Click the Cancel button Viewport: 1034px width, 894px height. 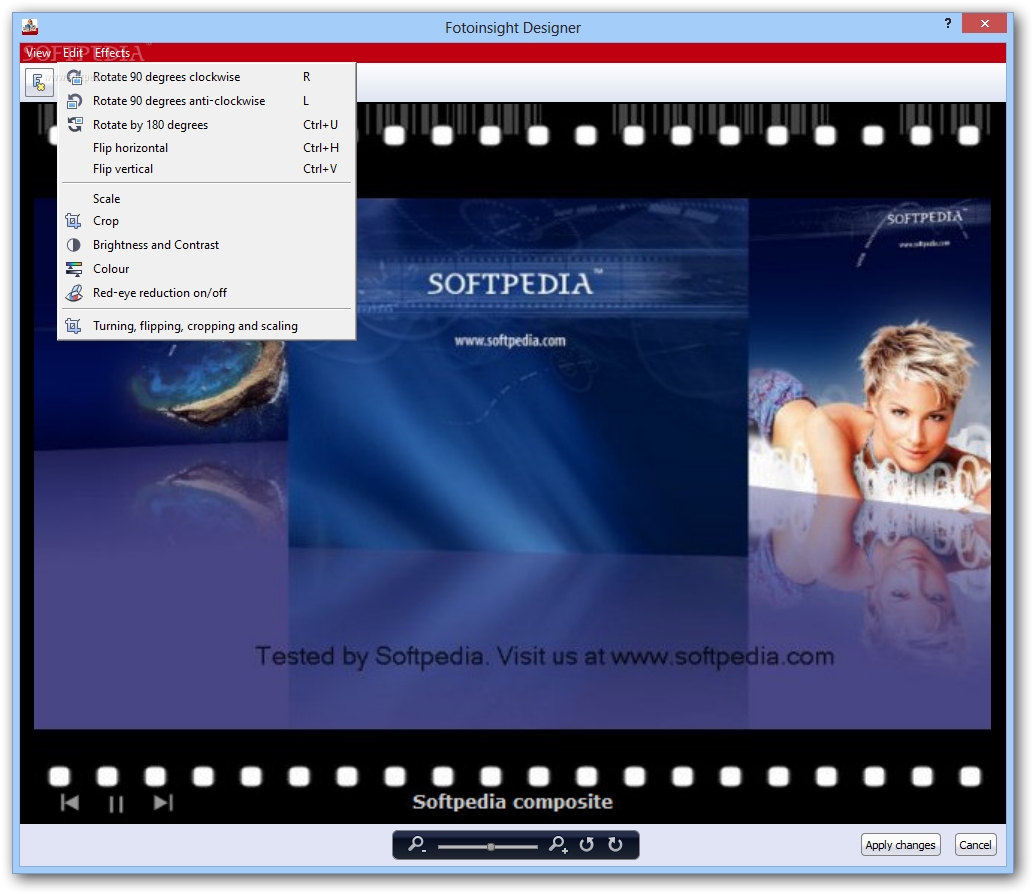[x=975, y=845]
